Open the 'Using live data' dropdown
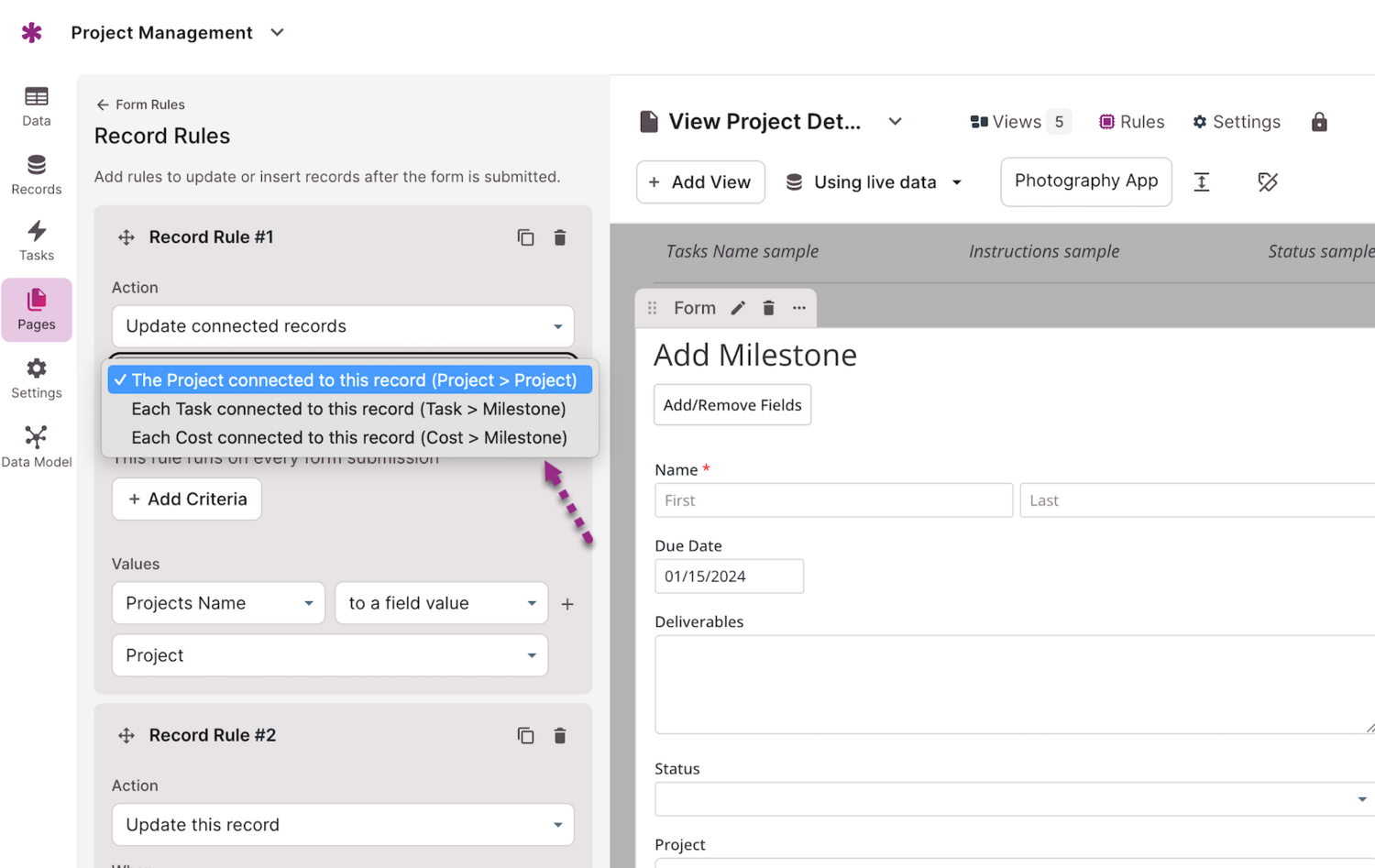1375x868 pixels. click(x=874, y=182)
